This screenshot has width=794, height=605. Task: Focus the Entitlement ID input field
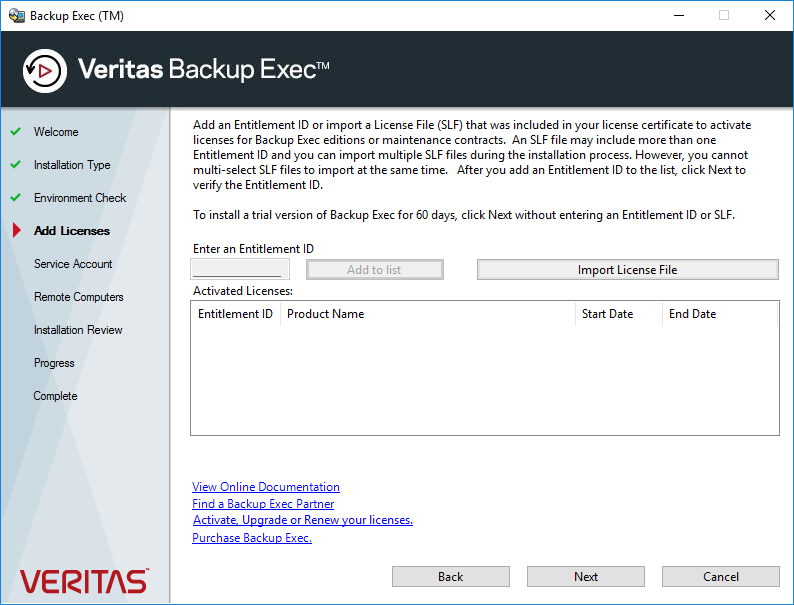point(240,269)
